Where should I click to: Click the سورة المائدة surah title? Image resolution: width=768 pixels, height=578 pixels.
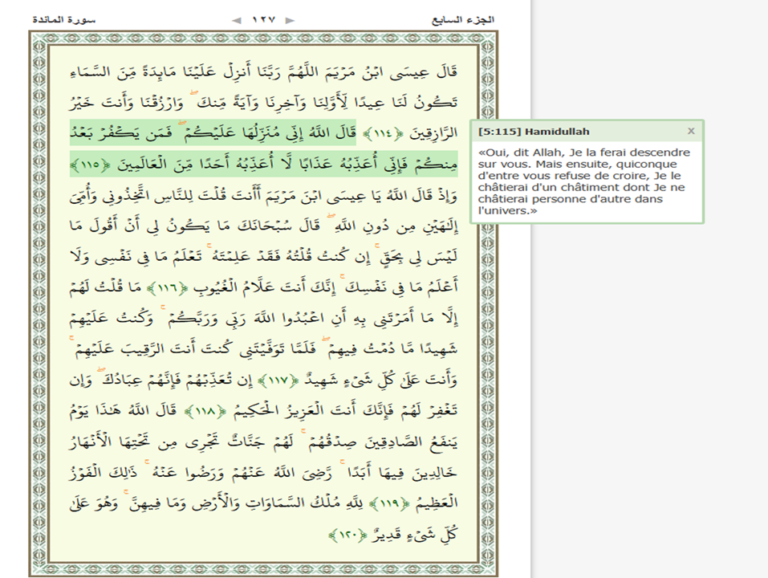64,20
